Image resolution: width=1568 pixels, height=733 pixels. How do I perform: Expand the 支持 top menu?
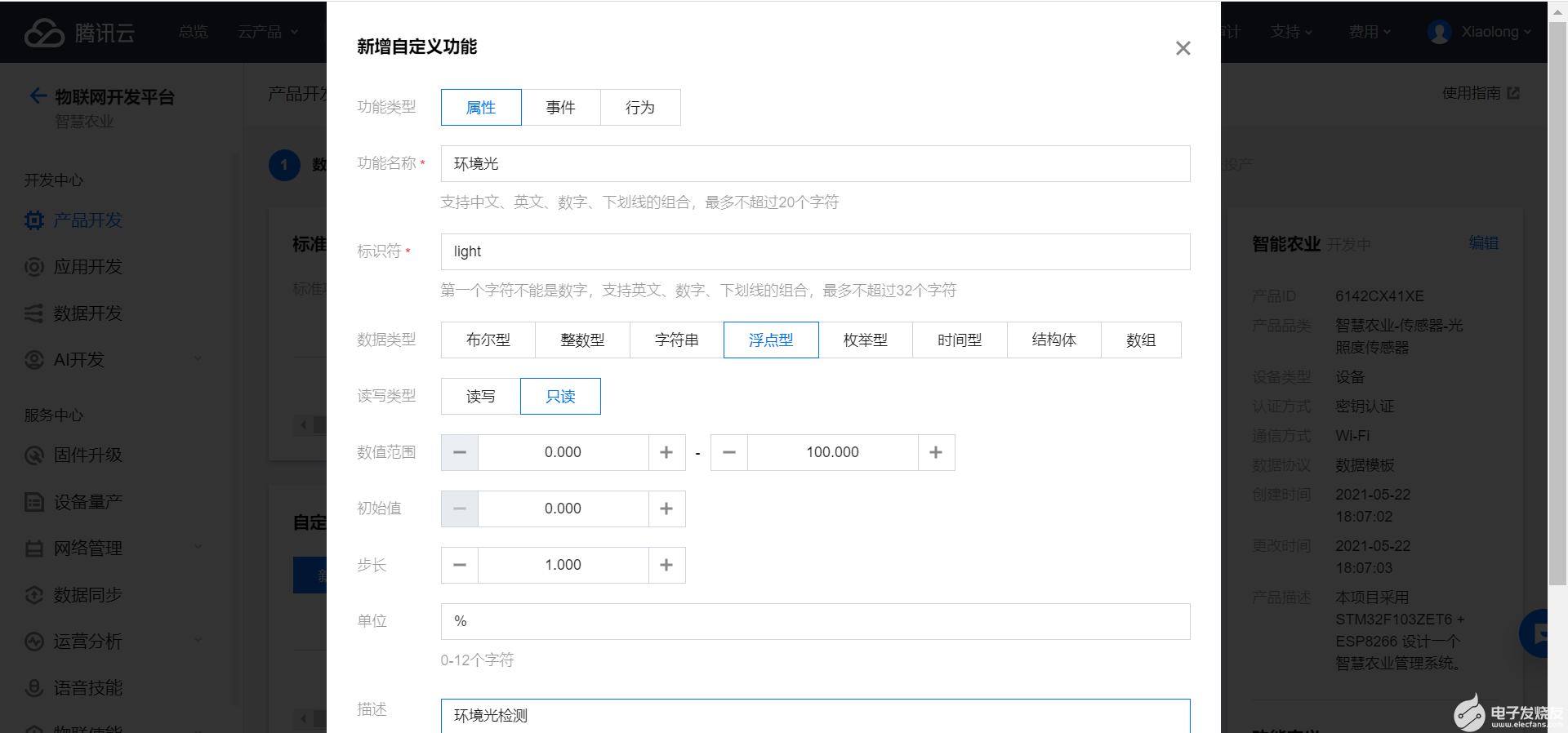[x=1291, y=32]
